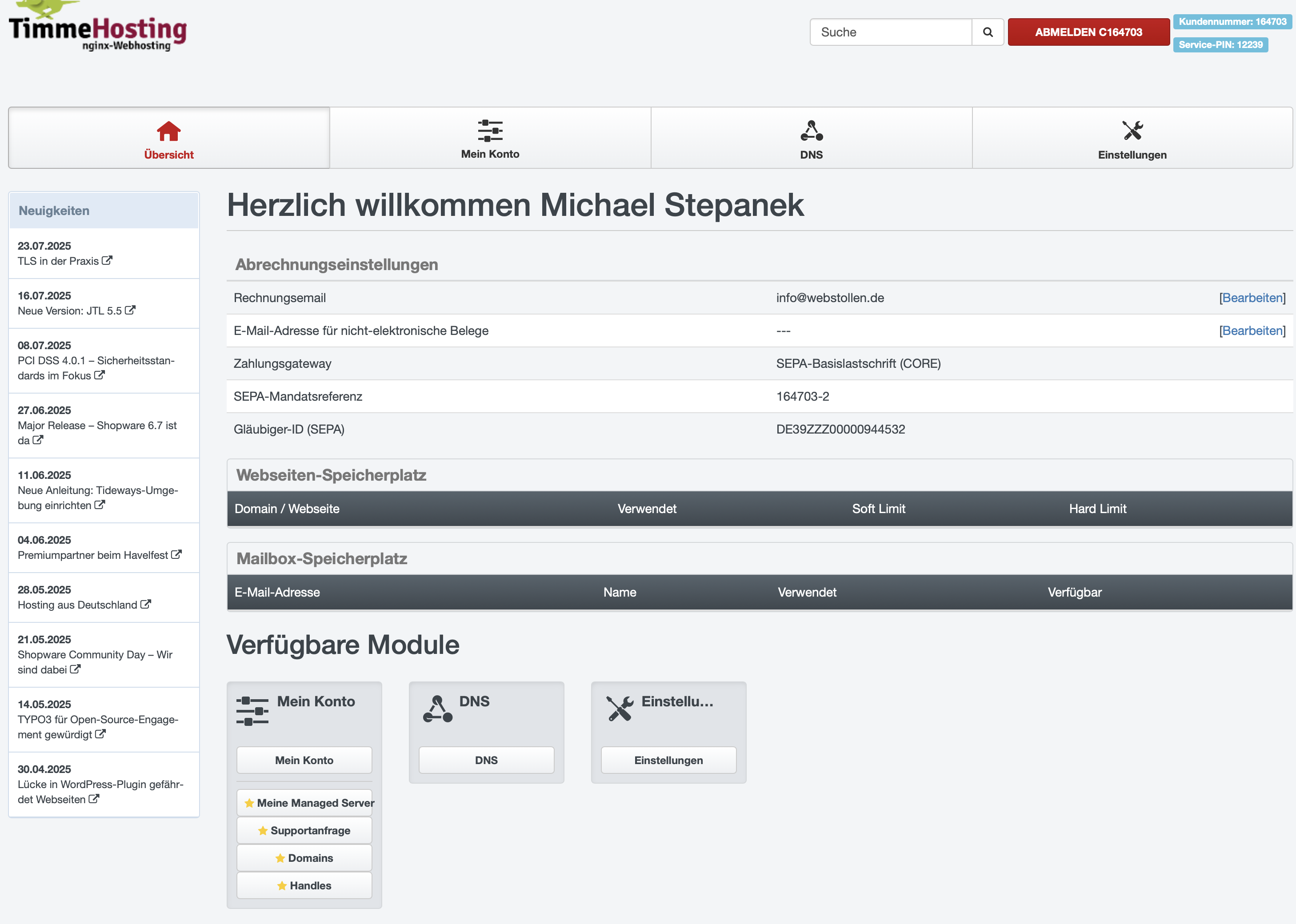Screen dimensions: 1296x924
Task: Read news item Hosting aus Deutschland
Action: tap(78, 605)
